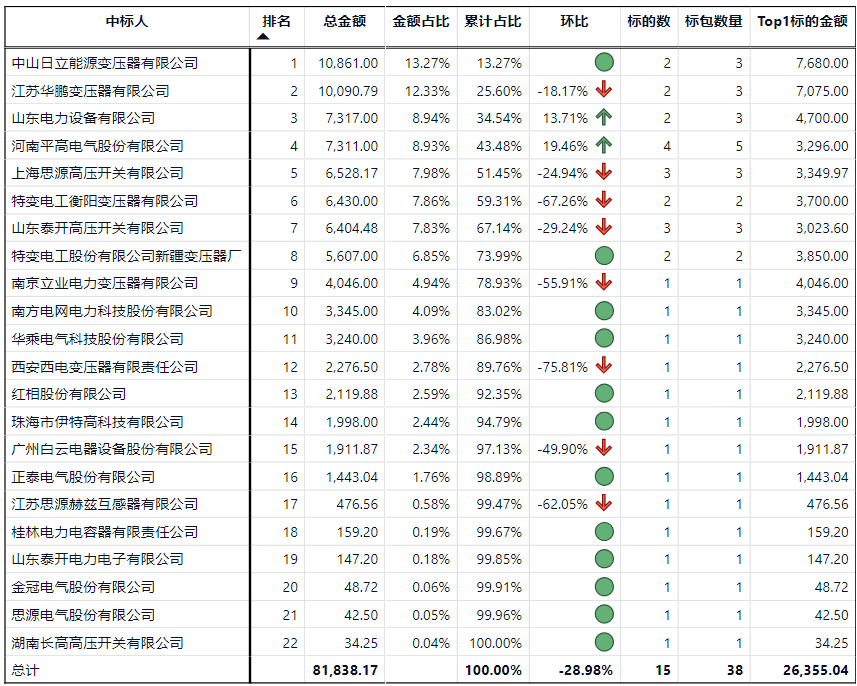The image size is (857, 686).
Task: Click total amount 10,090.79
Action: (x=348, y=91)
